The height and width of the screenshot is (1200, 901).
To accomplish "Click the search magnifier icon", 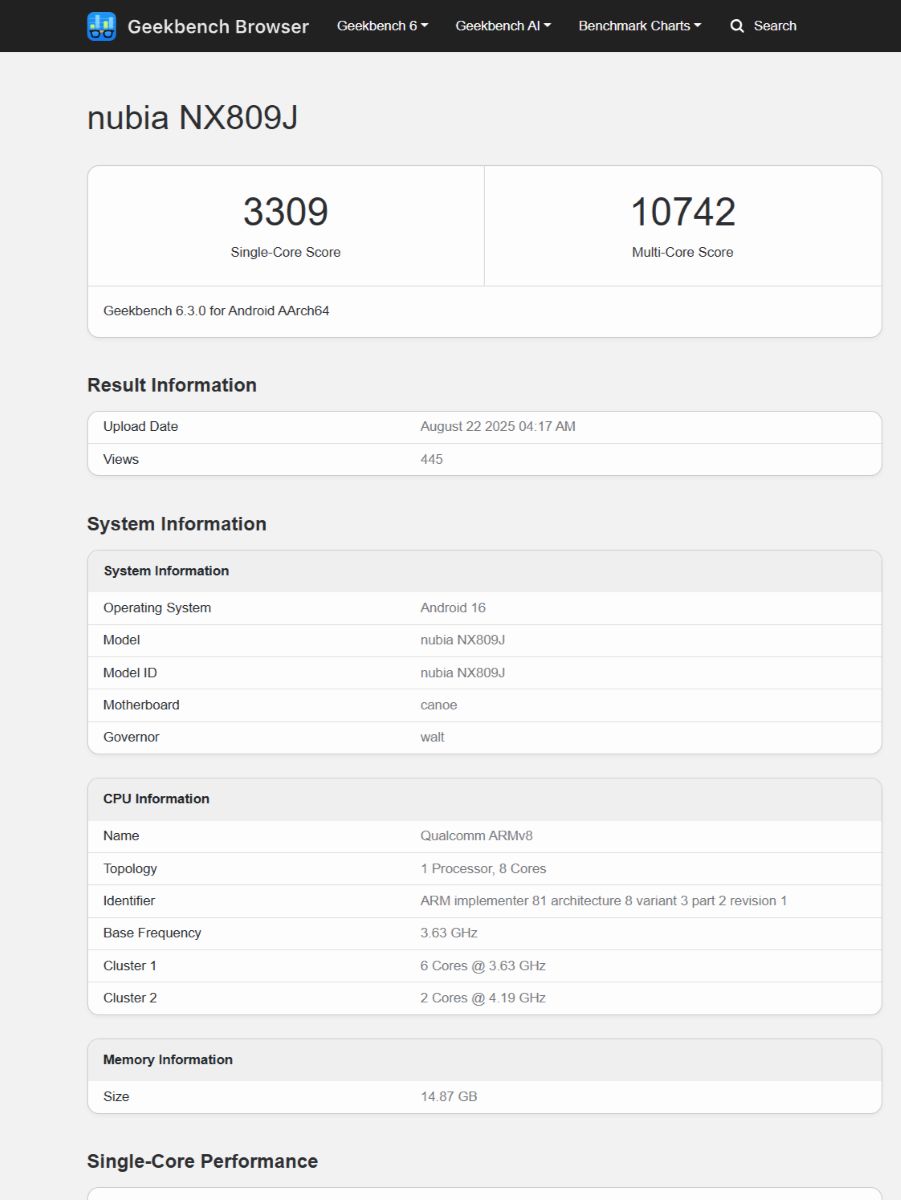I will click(x=737, y=26).
